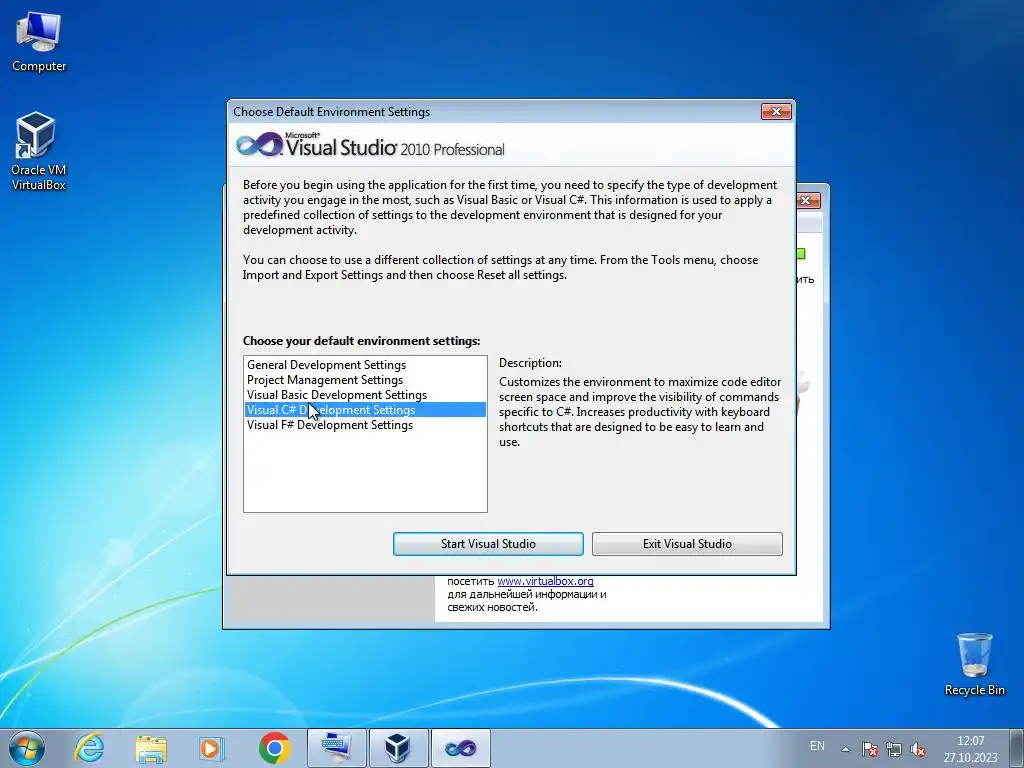
Task: Activate Visual Studio taskbar button
Action: point(460,748)
